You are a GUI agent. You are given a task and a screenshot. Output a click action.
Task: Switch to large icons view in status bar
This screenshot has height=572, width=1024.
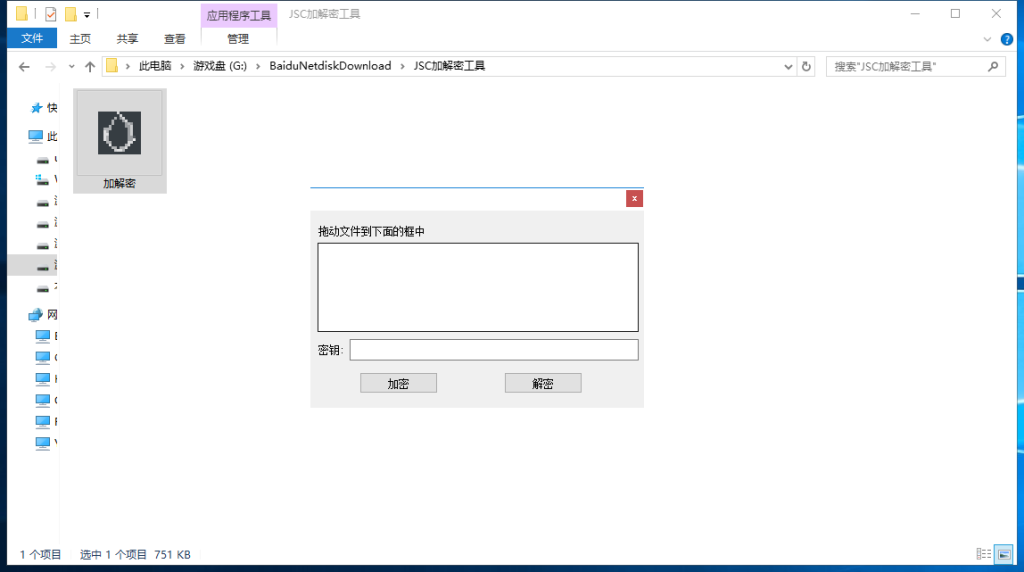click(x=1003, y=554)
